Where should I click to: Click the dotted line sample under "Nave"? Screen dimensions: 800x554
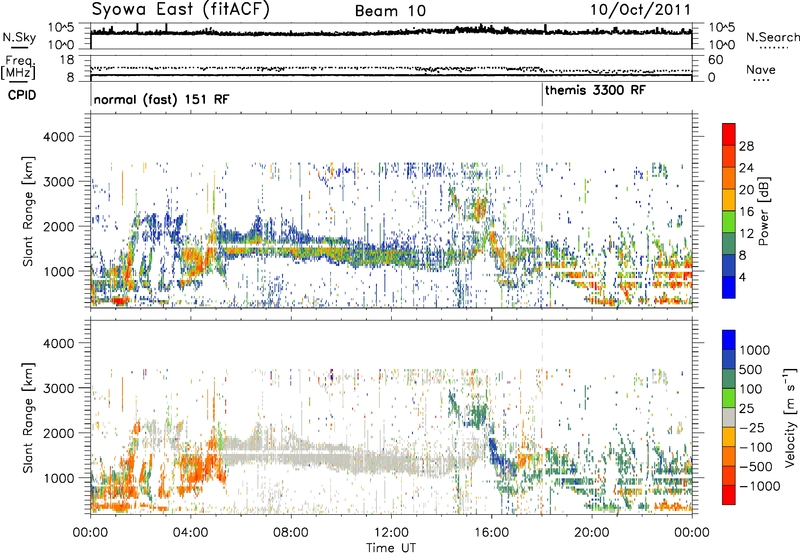point(761,80)
